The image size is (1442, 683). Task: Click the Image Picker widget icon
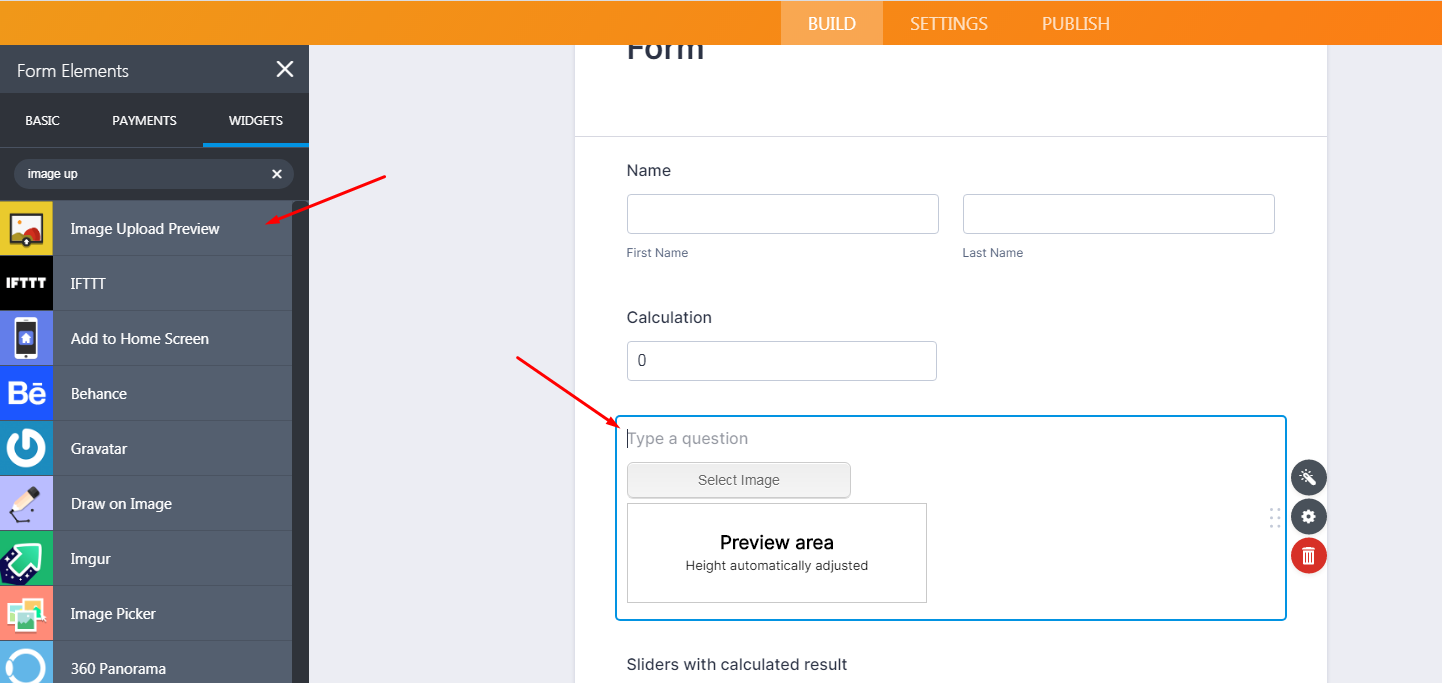click(26, 613)
